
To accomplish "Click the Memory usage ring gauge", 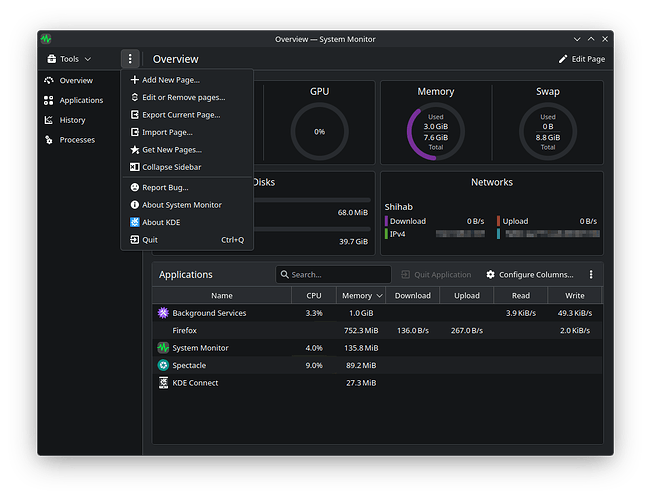I will coord(436,132).
